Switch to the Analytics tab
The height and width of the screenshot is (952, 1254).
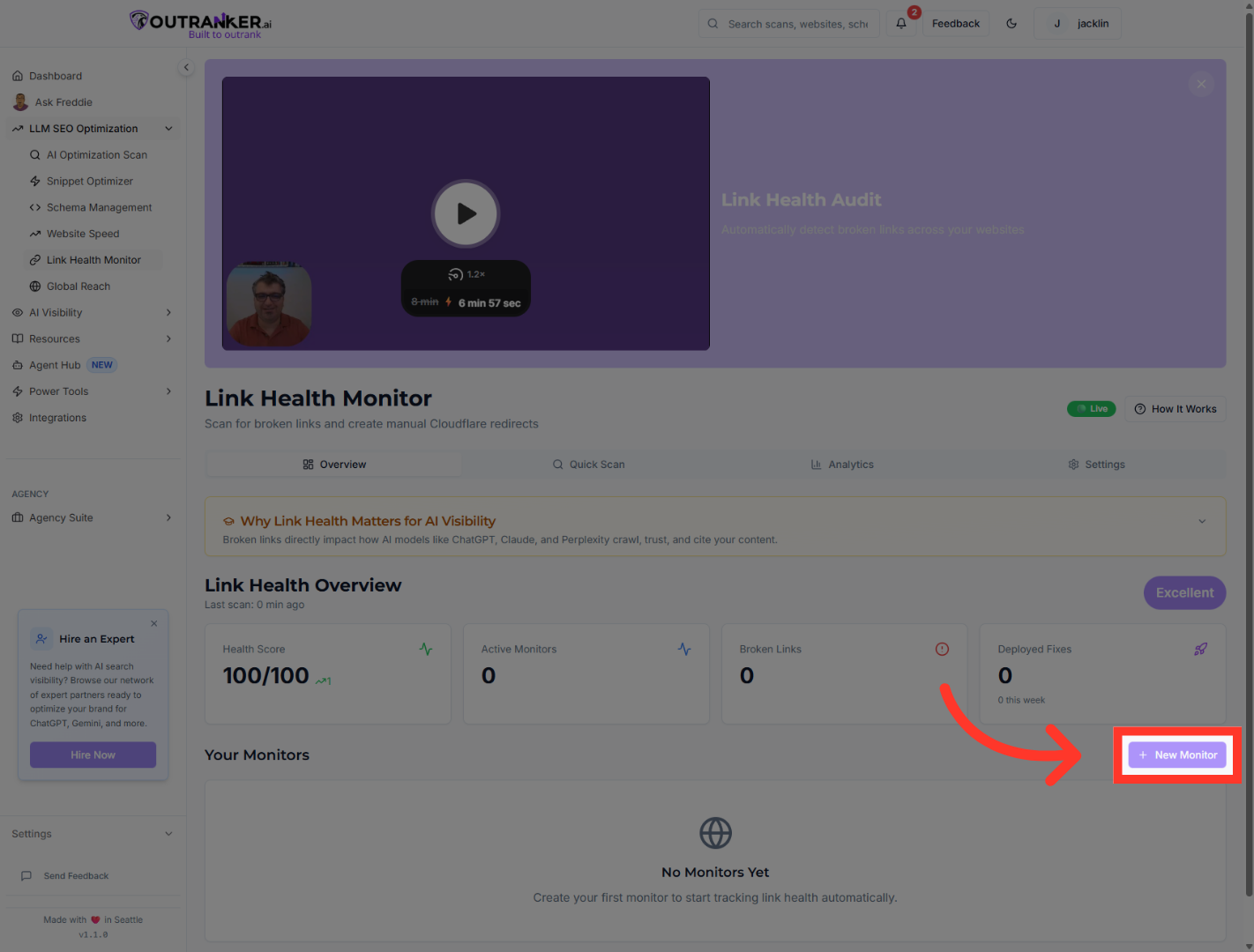842,465
